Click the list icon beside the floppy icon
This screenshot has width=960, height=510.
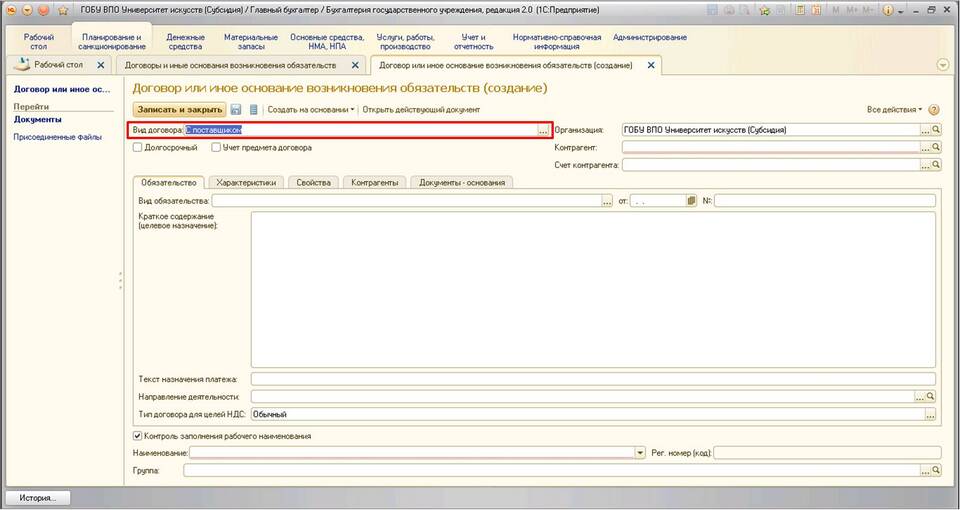pyautogui.click(x=253, y=110)
